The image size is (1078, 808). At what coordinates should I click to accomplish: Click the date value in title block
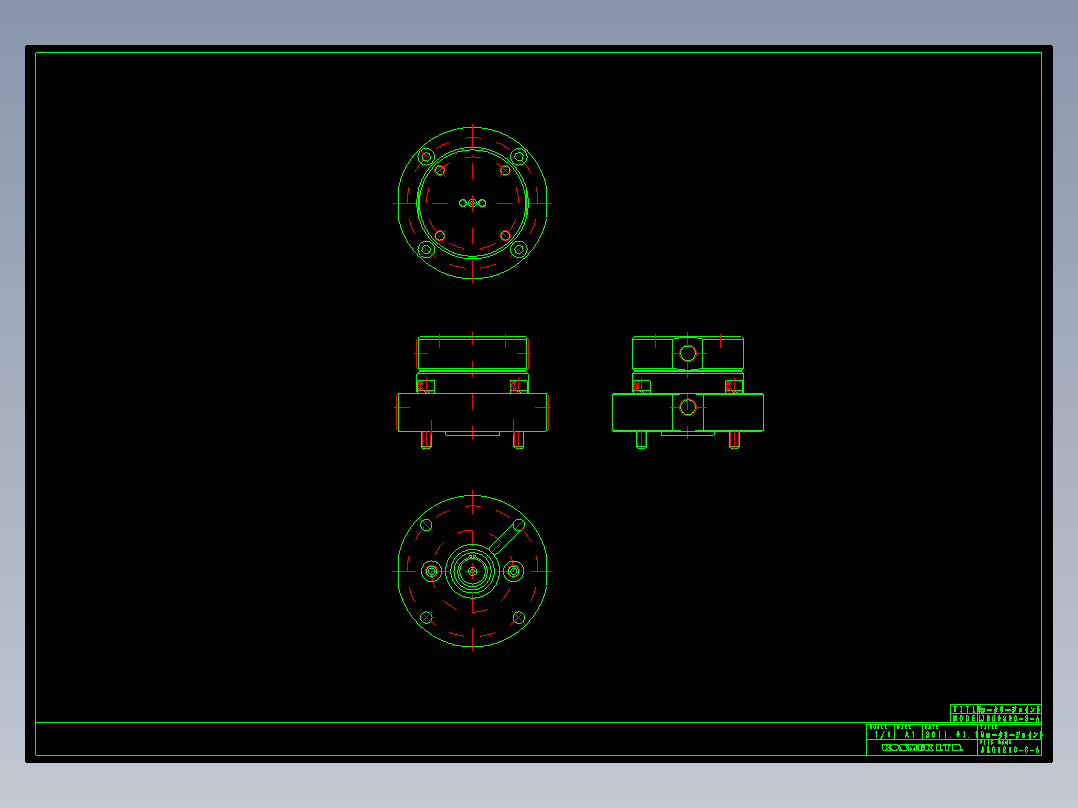click(950, 735)
